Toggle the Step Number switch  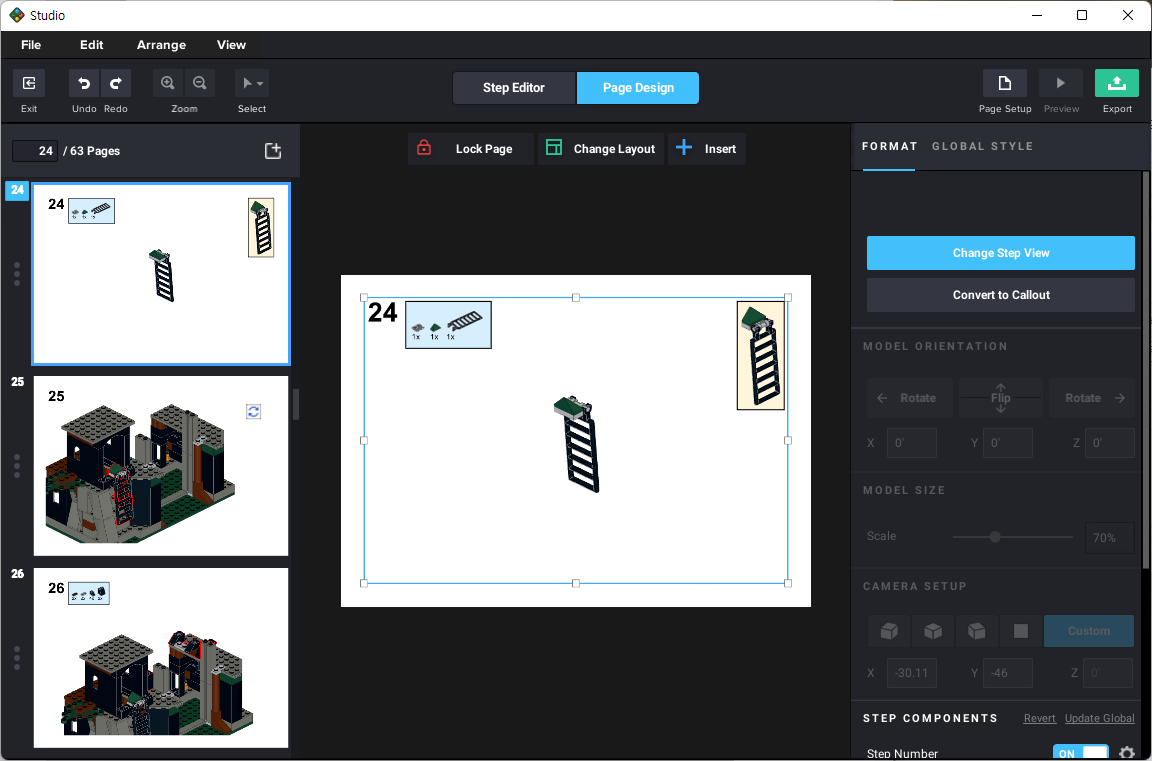pos(1081,753)
